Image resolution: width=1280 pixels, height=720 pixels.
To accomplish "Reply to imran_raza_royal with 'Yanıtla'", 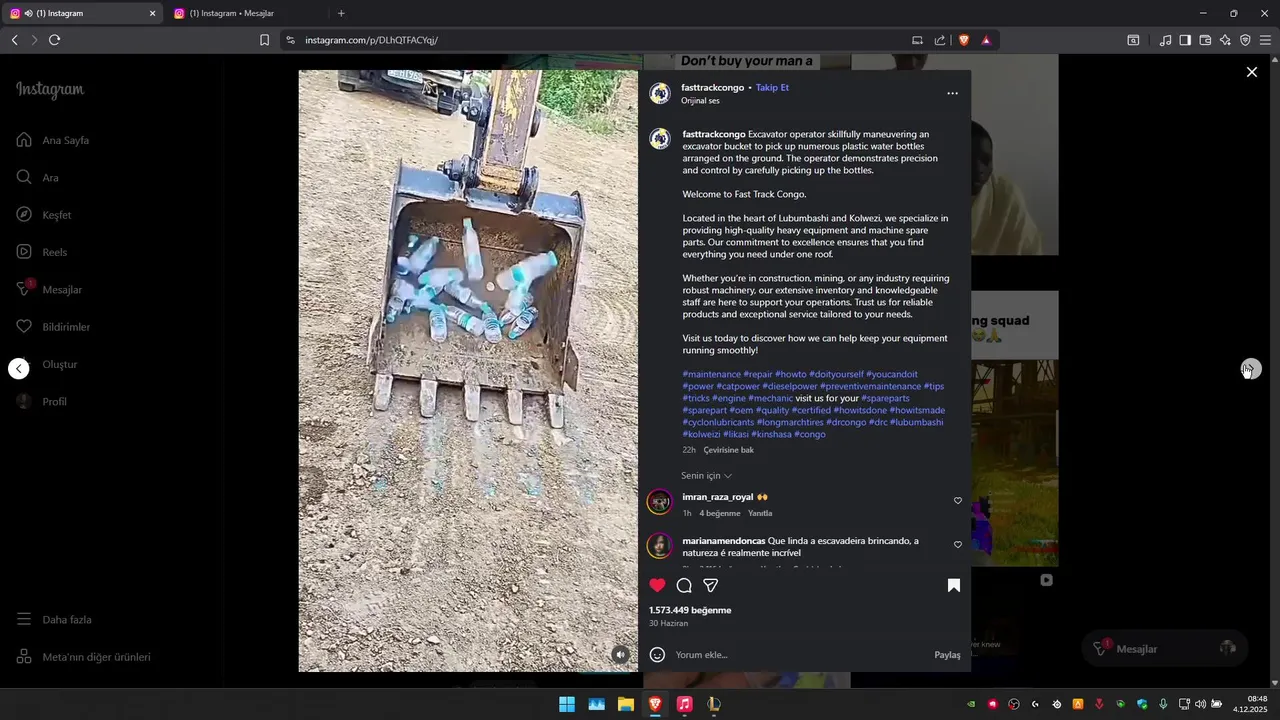I will coord(760,513).
